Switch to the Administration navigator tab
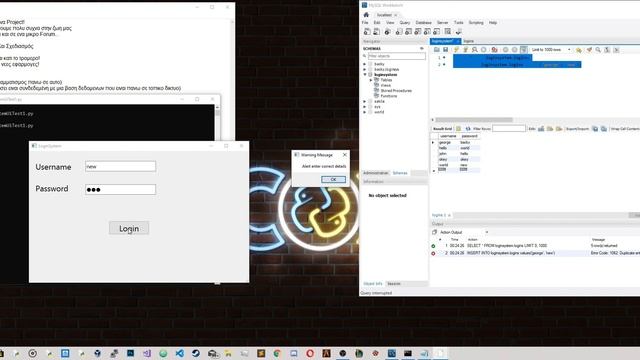The height and width of the screenshot is (360, 640). [376, 173]
